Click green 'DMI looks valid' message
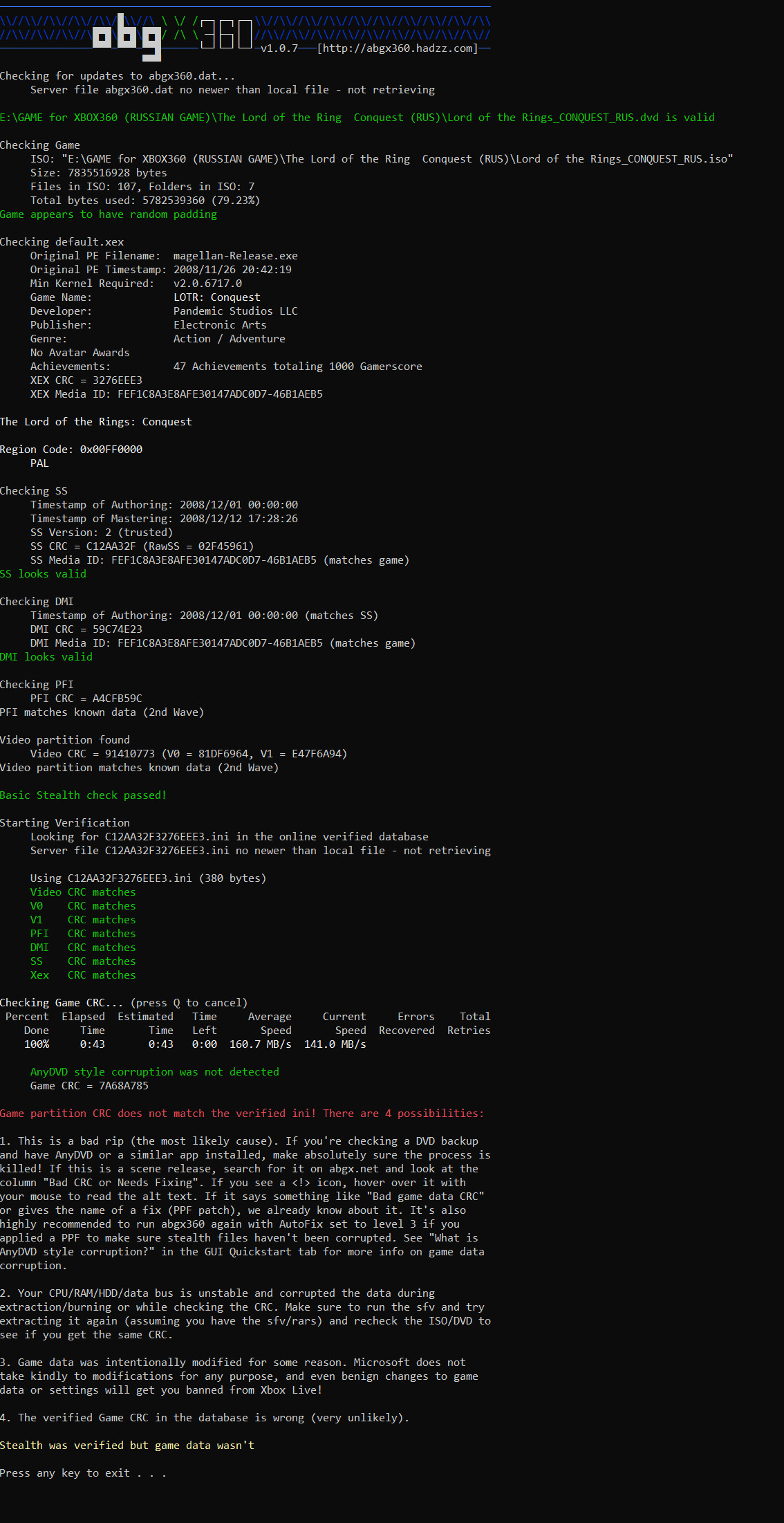 tap(46, 657)
